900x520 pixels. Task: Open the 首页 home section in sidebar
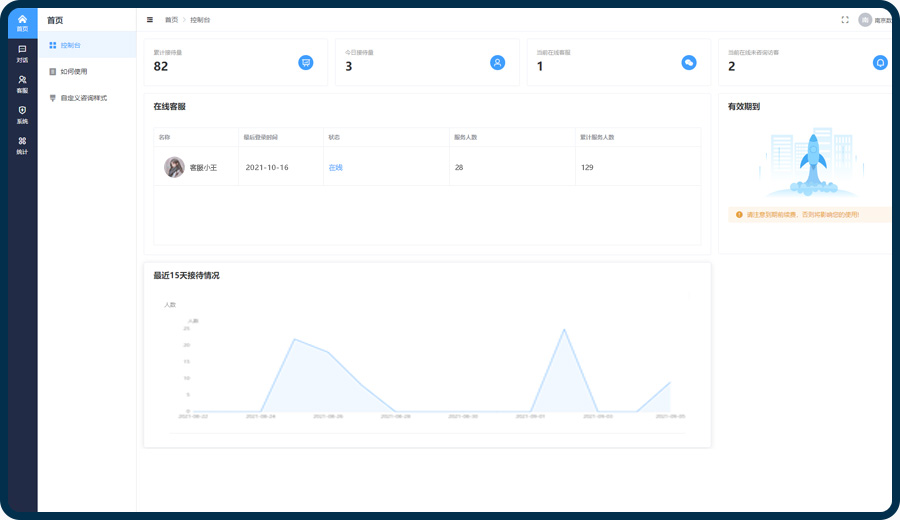pyautogui.click(x=22, y=22)
